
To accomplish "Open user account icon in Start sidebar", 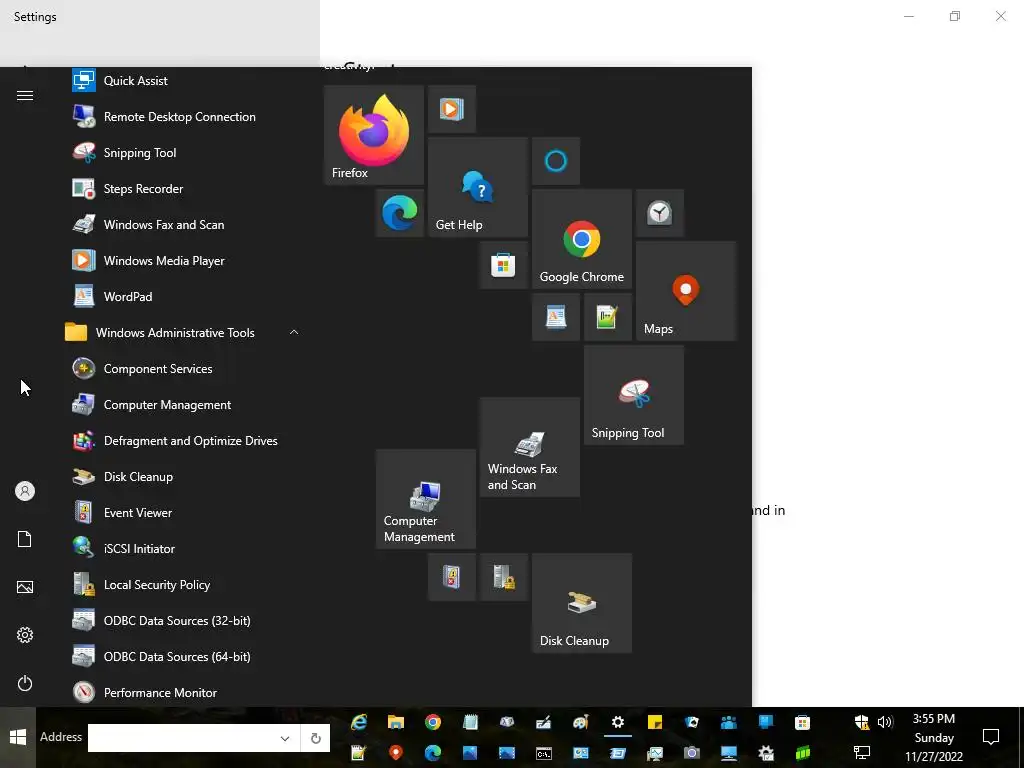I will coord(25,491).
